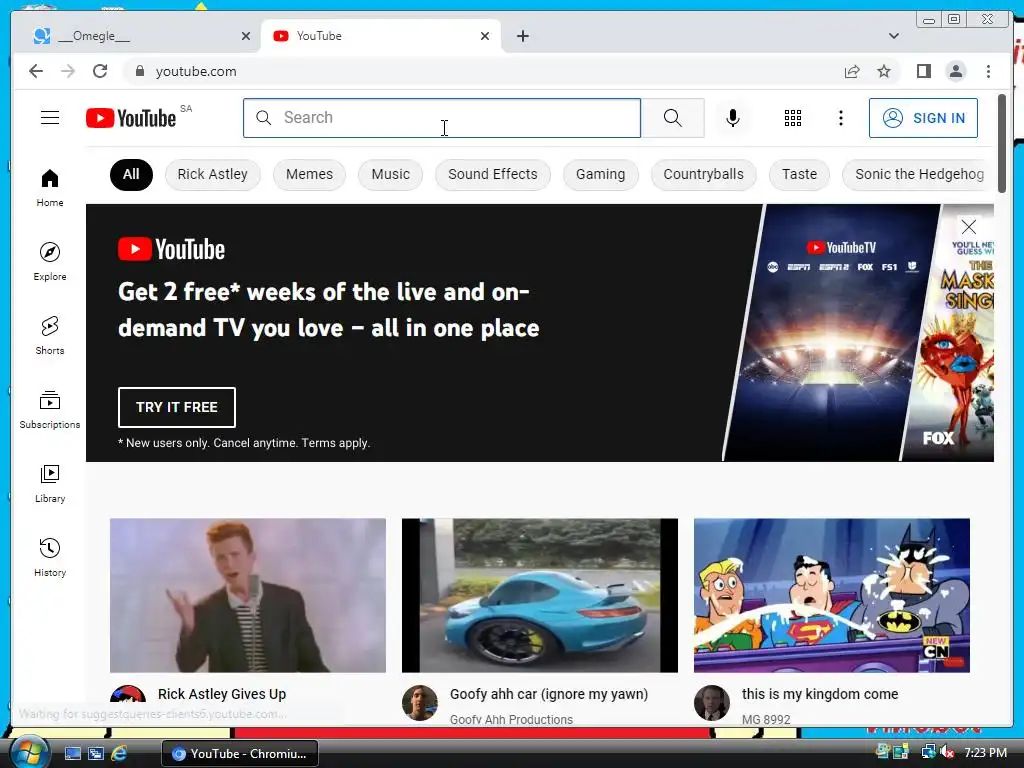Close the YouTube tab

[485, 36]
